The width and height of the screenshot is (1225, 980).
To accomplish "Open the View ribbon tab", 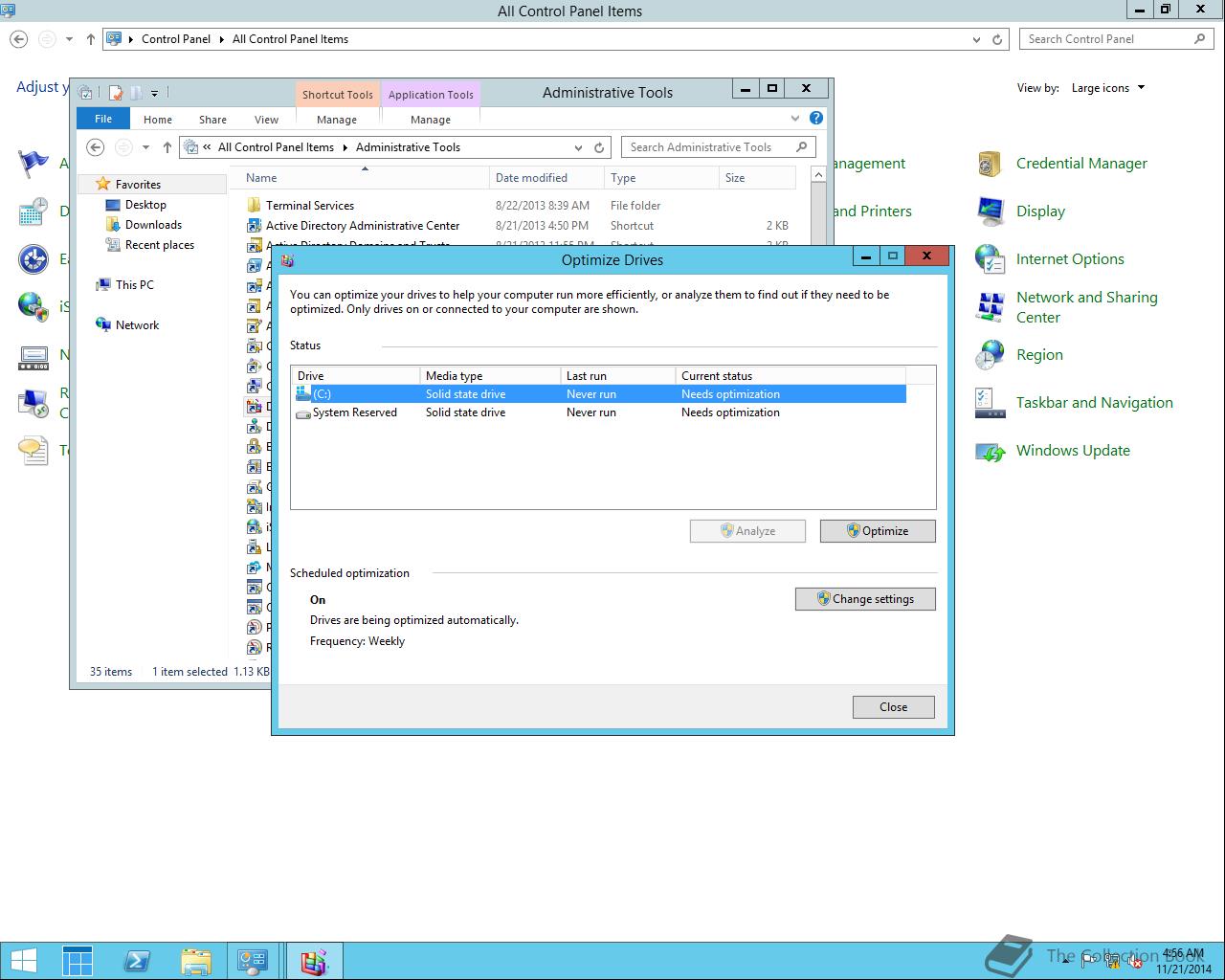I will point(266,120).
